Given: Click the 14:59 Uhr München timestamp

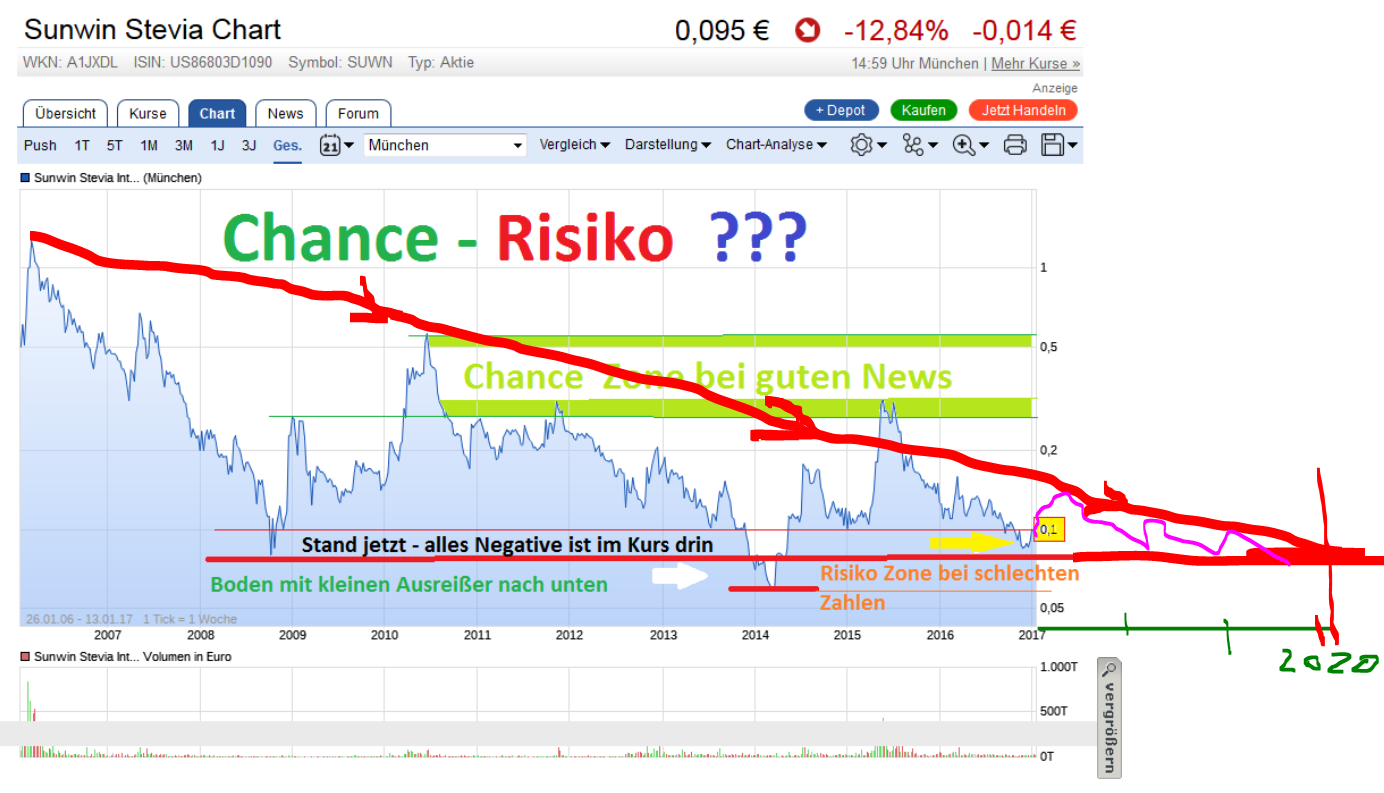Looking at the screenshot, I should click(x=915, y=63).
